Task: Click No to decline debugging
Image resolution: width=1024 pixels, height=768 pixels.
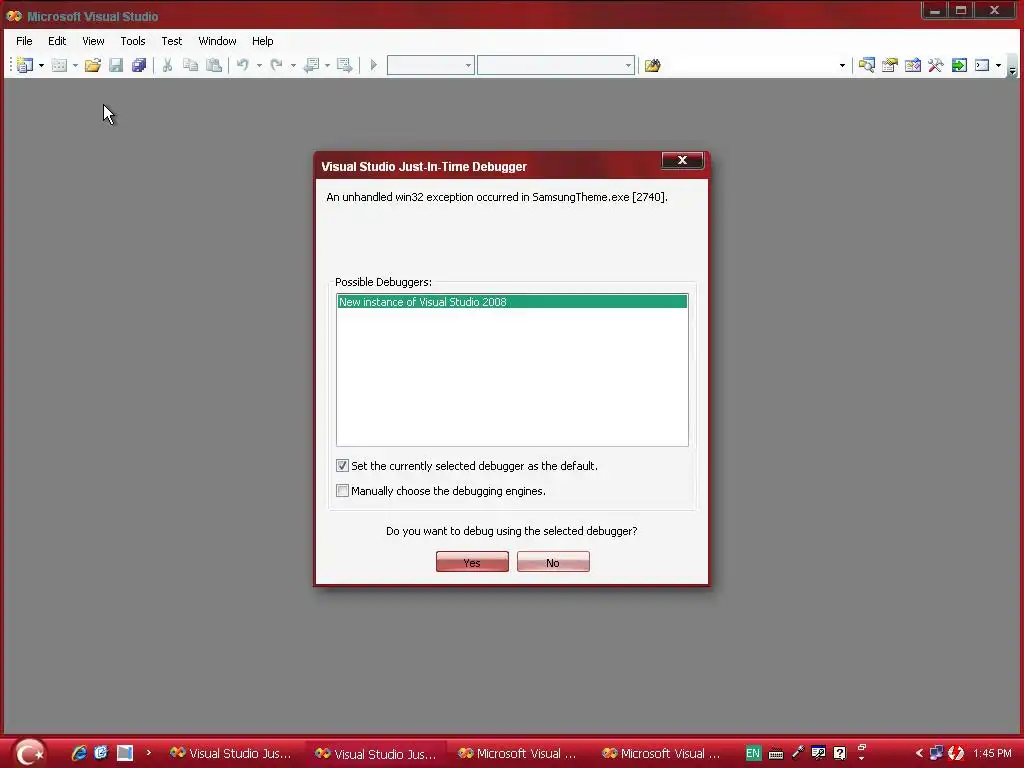Action: point(553,562)
